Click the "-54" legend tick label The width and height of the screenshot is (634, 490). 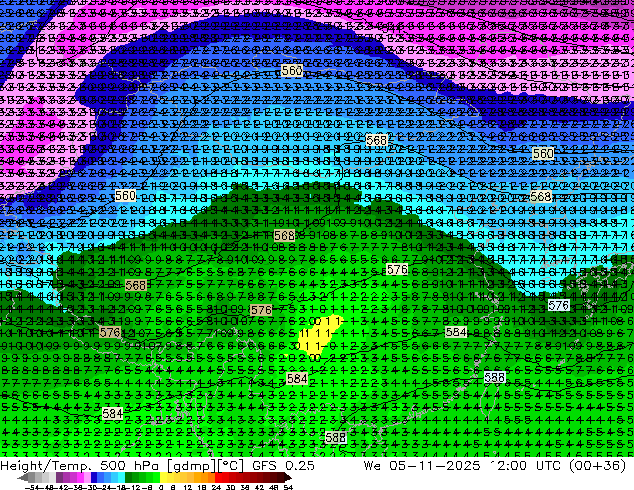[32, 487]
